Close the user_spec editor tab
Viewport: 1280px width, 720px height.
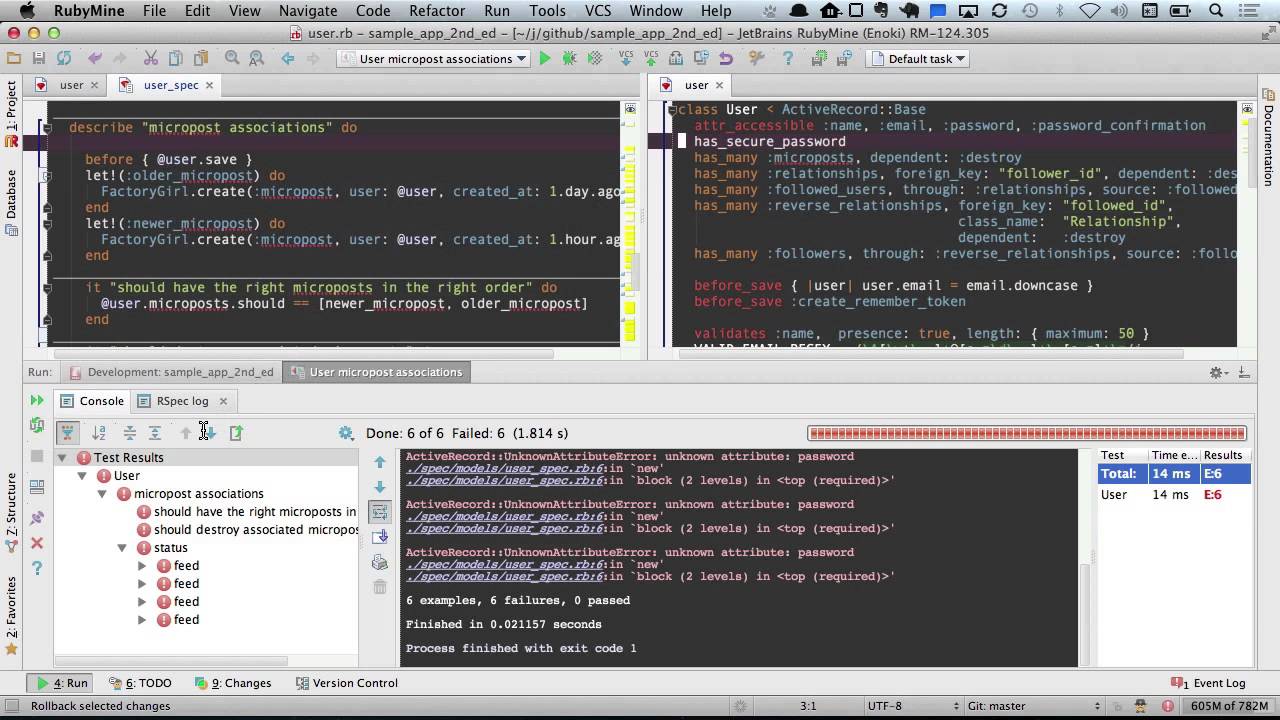click(x=209, y=85)
